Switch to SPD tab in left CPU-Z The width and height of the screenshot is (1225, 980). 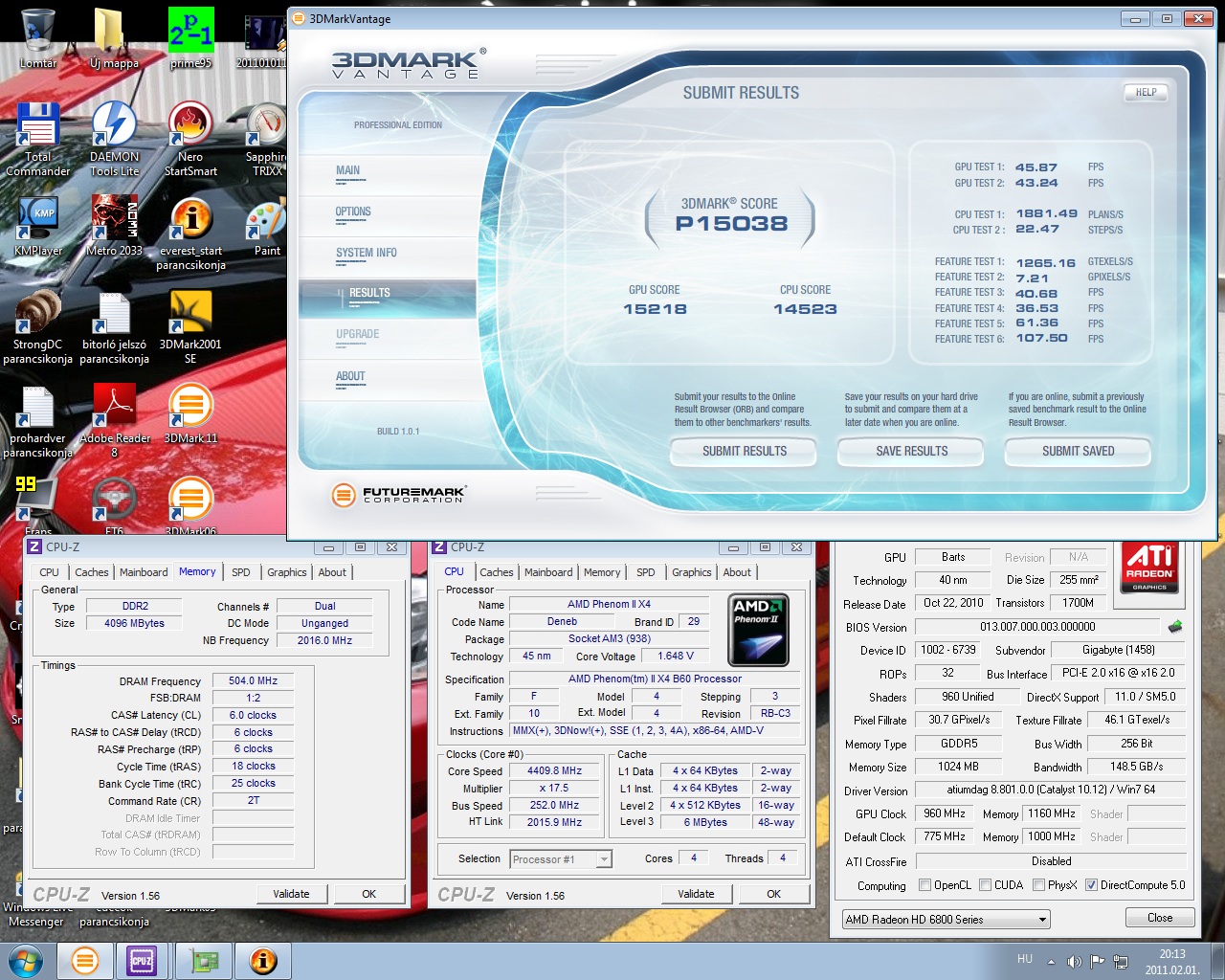[241, 572]
